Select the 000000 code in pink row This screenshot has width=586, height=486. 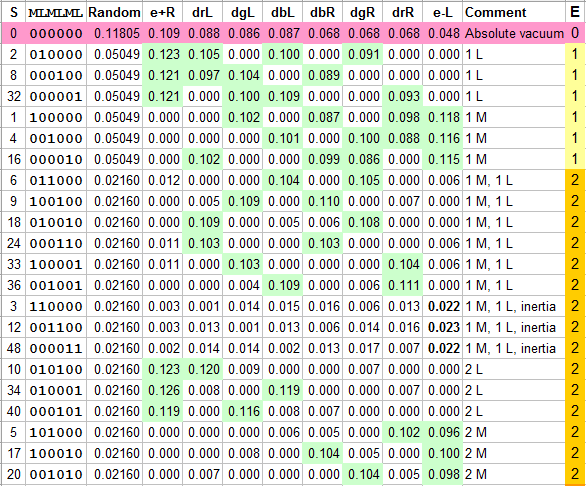pyautogui.click(x=56, y=33)
